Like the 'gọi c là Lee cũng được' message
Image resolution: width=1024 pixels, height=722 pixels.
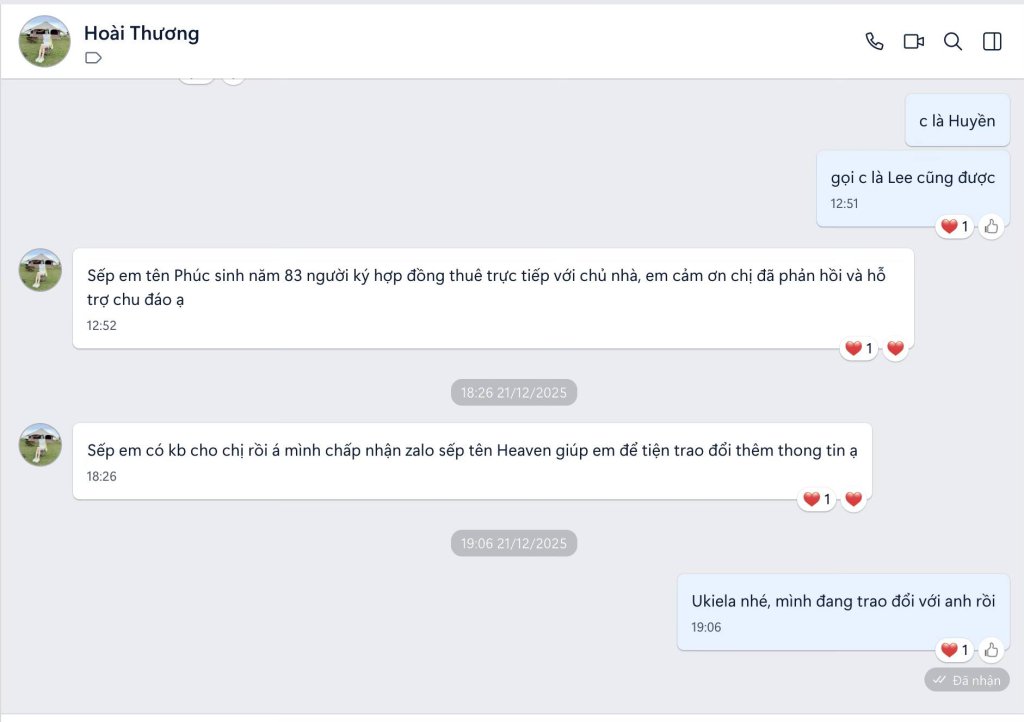coord(991,227)
